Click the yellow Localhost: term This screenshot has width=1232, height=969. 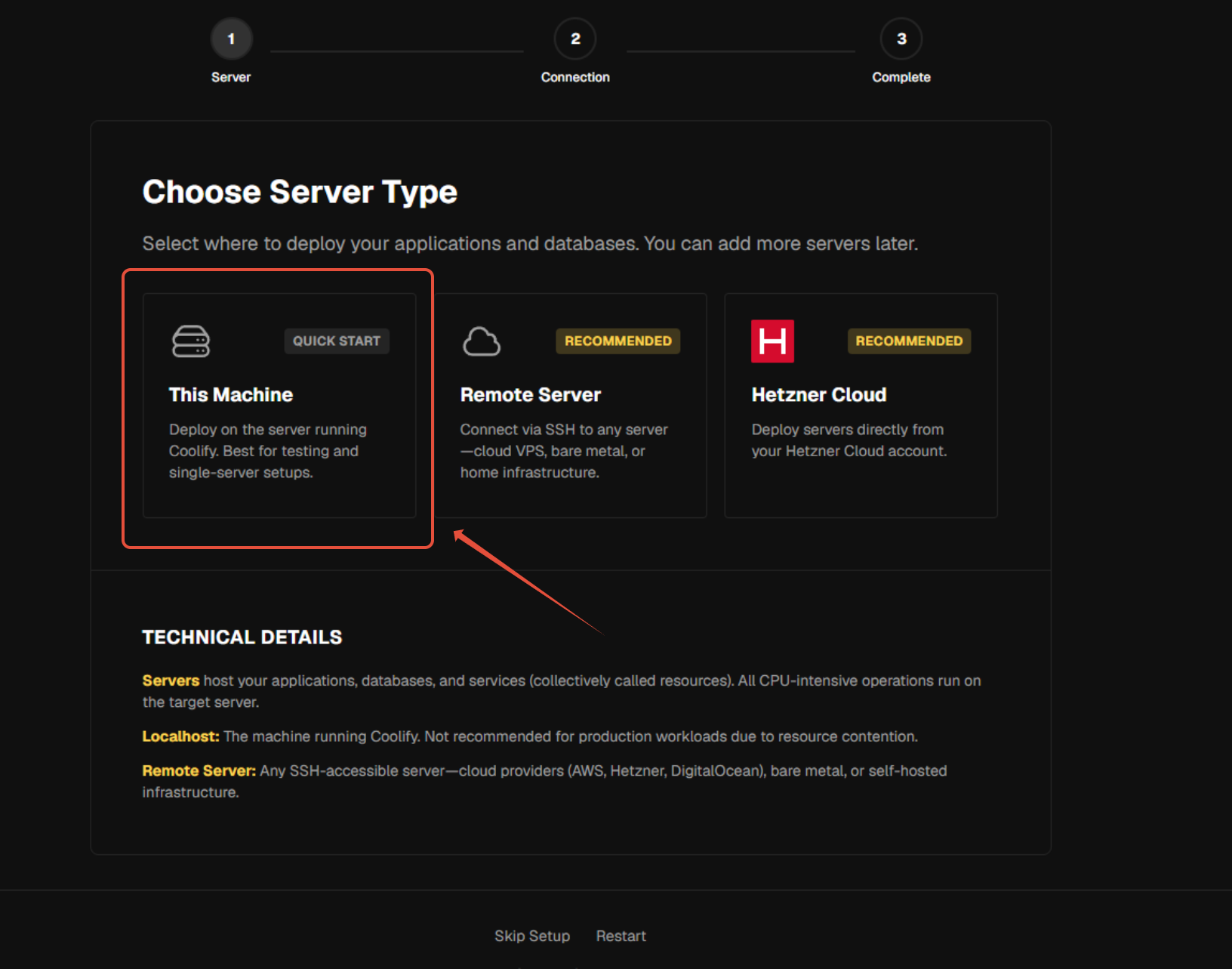[x=180, y=736]
